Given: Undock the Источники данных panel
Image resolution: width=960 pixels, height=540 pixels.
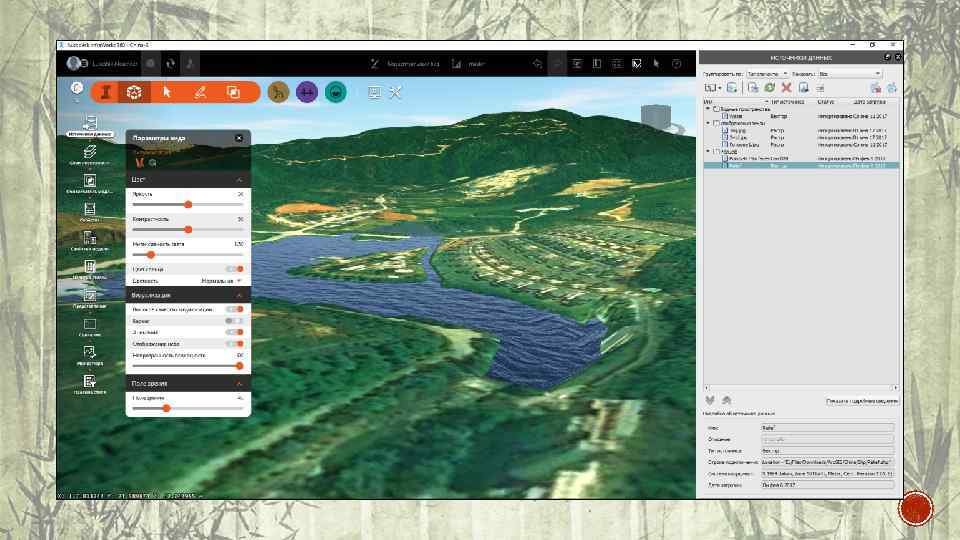Looking at the screenshot, I should [x=887, y=57].
